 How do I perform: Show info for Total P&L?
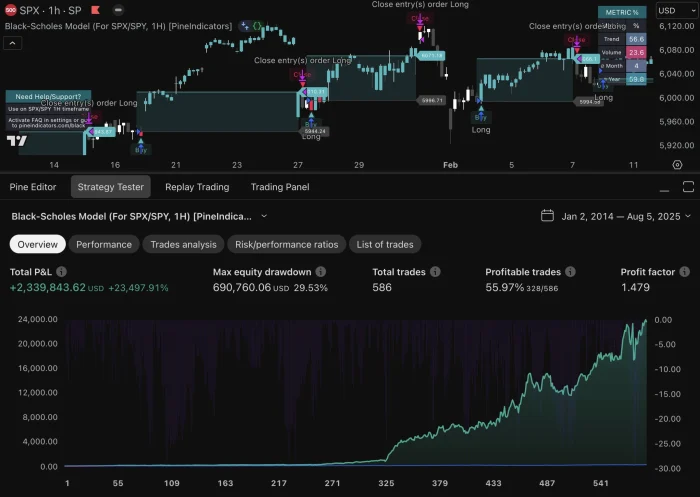[x=62, y=272]
